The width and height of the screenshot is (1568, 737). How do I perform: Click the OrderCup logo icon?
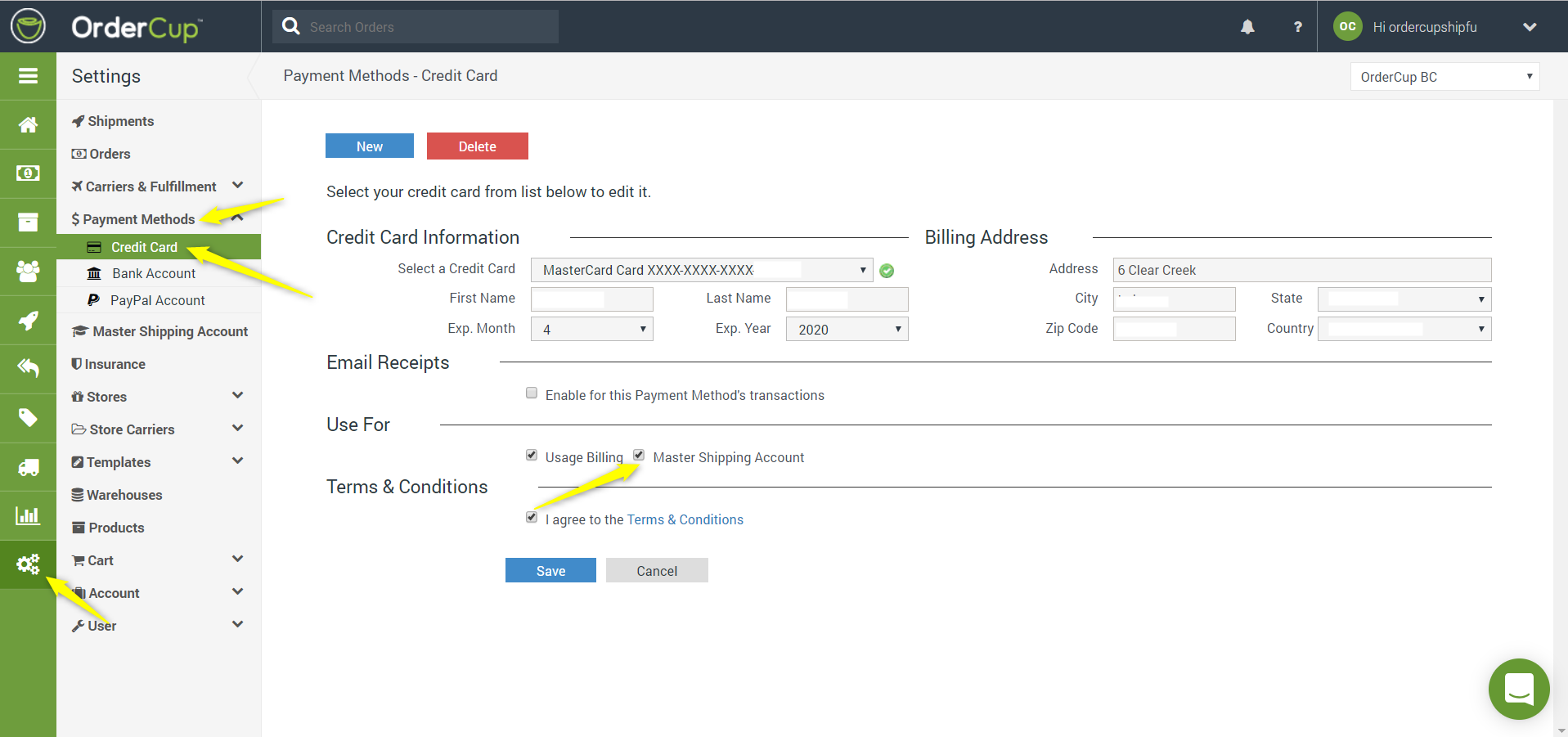(28, 26)
